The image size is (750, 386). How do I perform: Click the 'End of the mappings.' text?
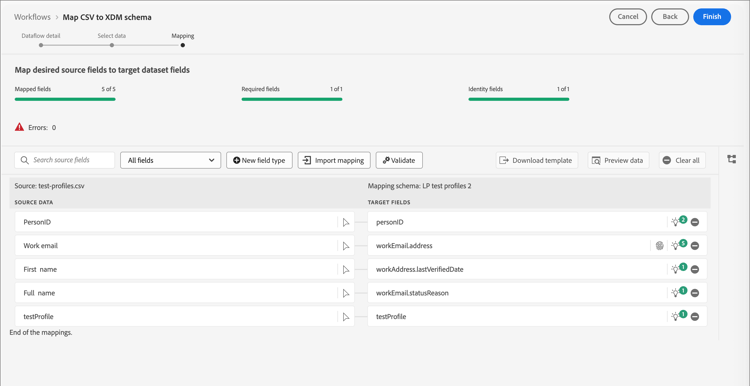coord(41,332)
